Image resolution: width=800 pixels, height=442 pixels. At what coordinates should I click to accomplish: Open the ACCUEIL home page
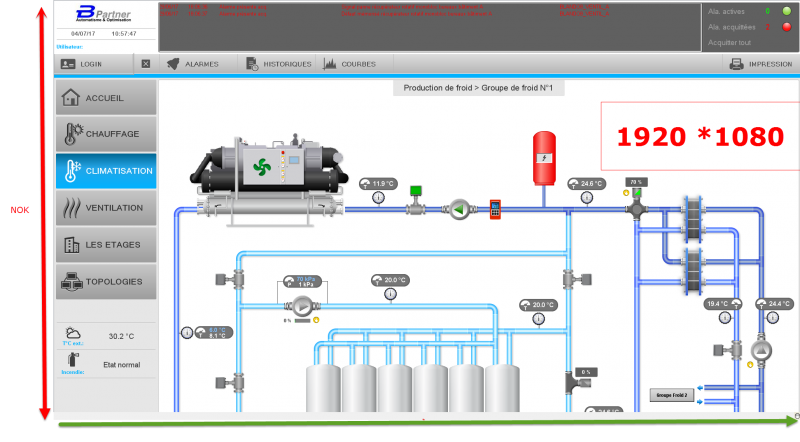click(x=106, y=97)
